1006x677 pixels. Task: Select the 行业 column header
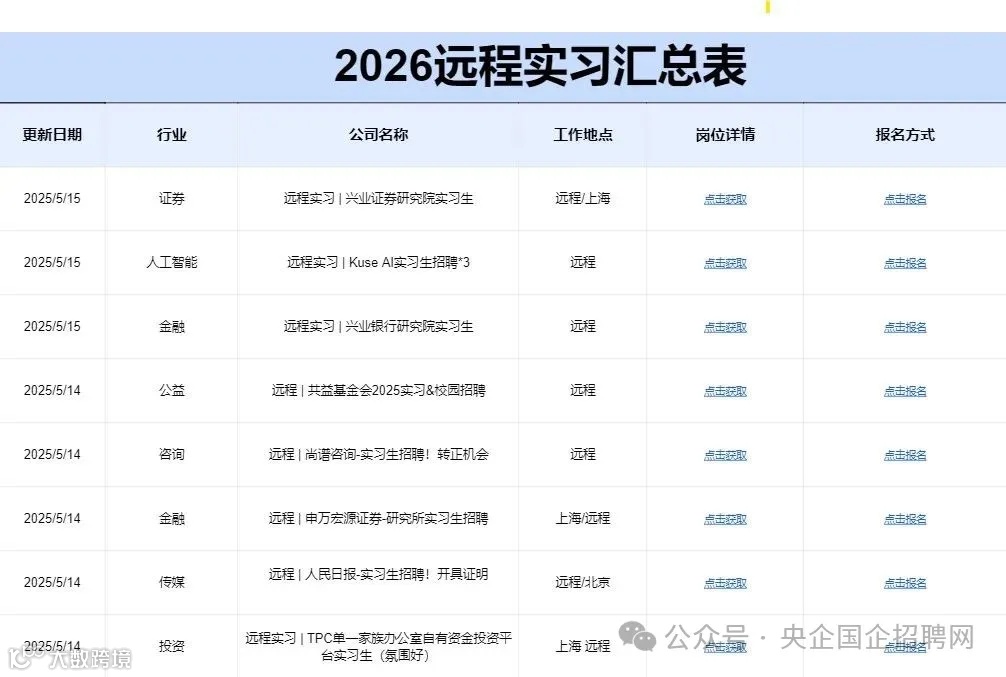pos(170,135)
